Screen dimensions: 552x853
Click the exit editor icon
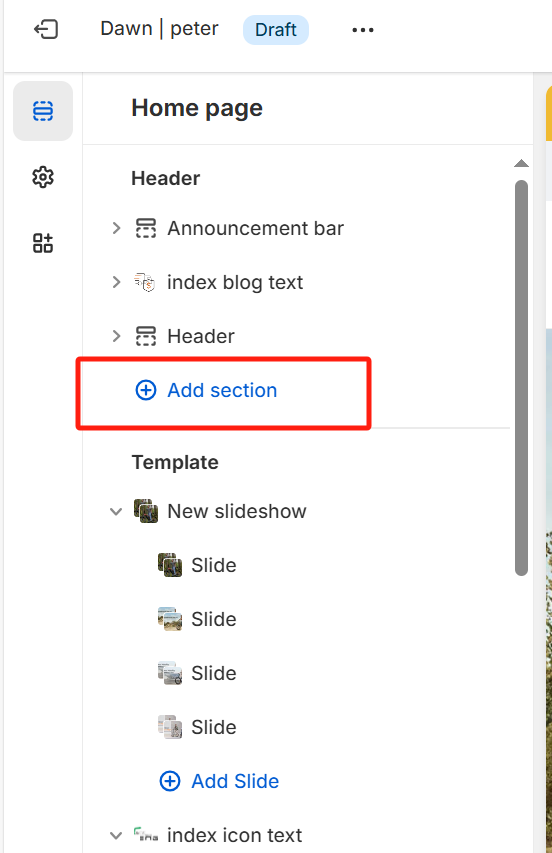pyautogui.click(x=46, y=29)
